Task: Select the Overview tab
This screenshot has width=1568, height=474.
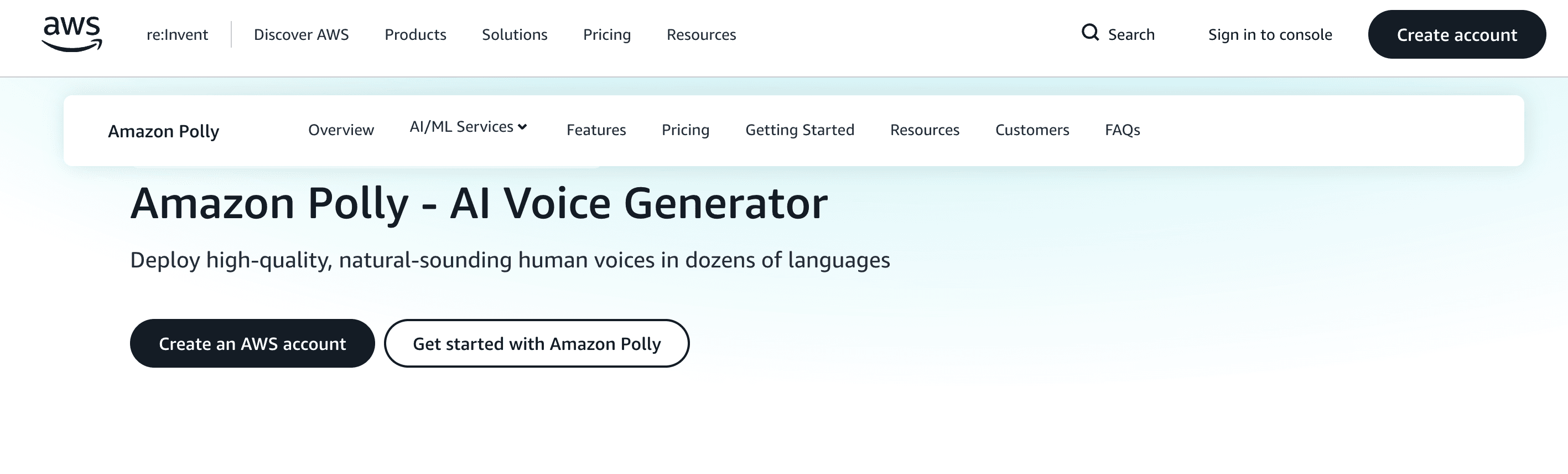Action: pyautogui.click(x=341, y=130)
